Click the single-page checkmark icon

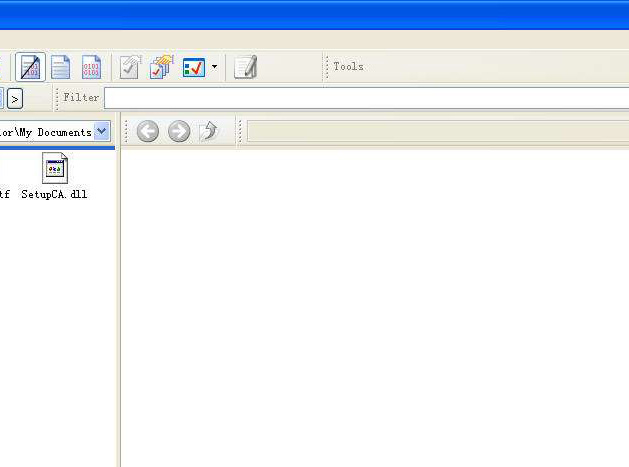130,67
